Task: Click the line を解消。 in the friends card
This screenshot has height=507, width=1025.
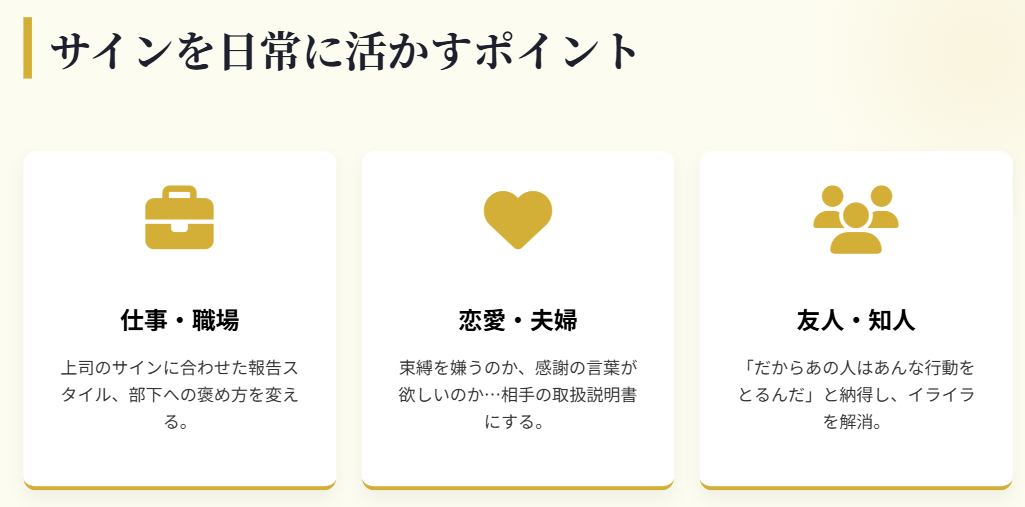Action: pyautogui.click(x=856, y=422)
